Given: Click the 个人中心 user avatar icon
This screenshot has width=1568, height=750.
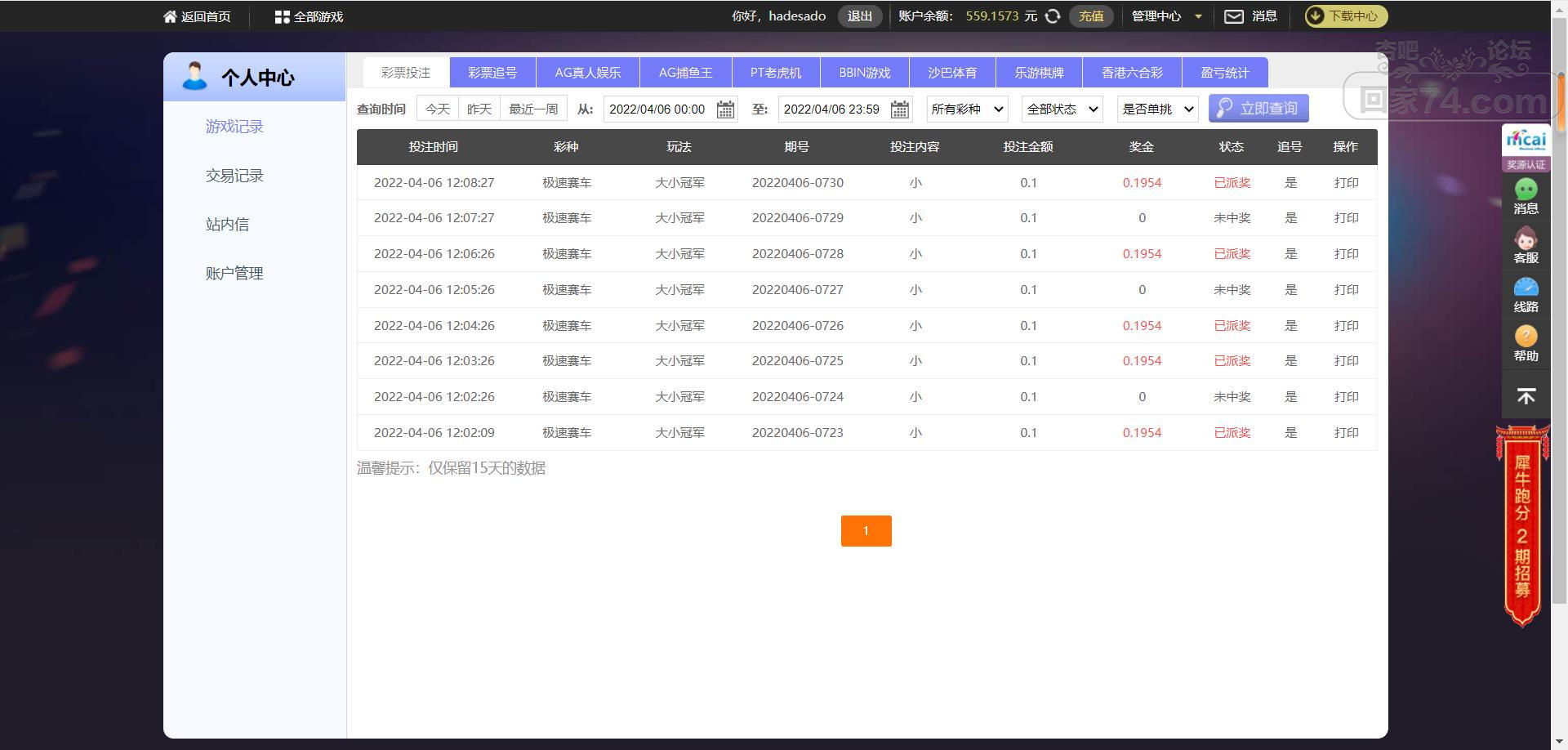Looking at the screenshot, I should tap(194, 76).
